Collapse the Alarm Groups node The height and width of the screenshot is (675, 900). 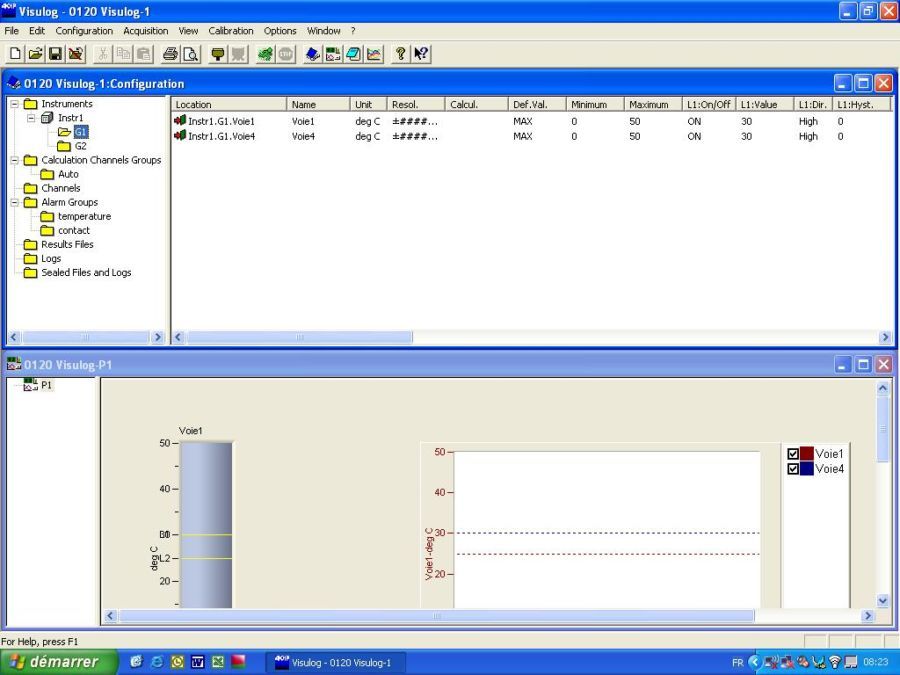pyautogui.click(x=14, y=202)
